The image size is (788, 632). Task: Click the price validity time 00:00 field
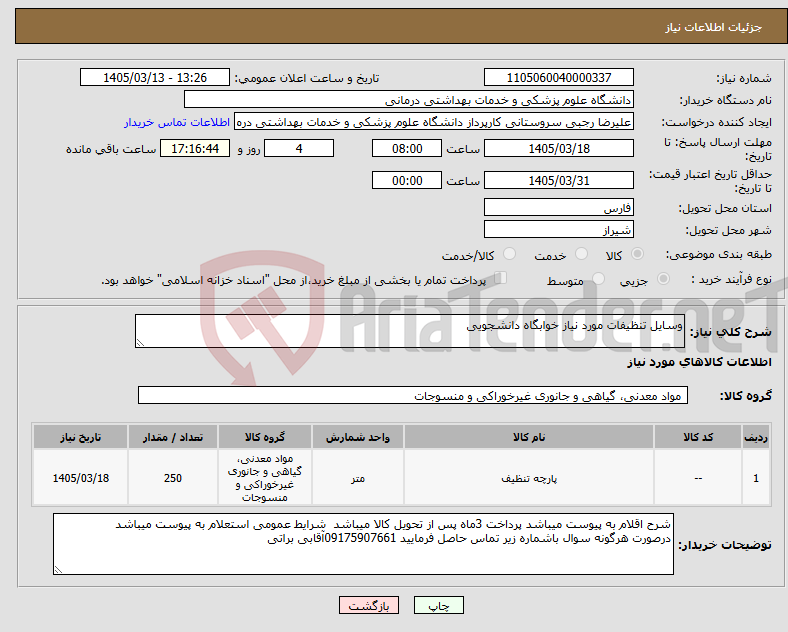407,180
